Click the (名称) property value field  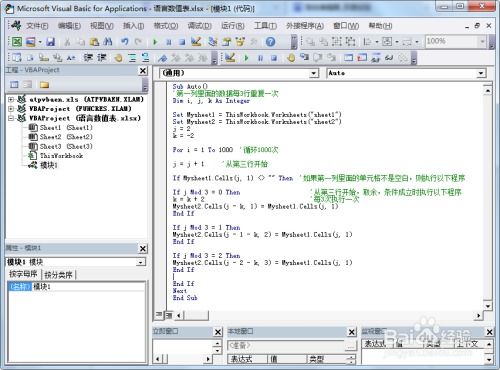click(88, 286)
